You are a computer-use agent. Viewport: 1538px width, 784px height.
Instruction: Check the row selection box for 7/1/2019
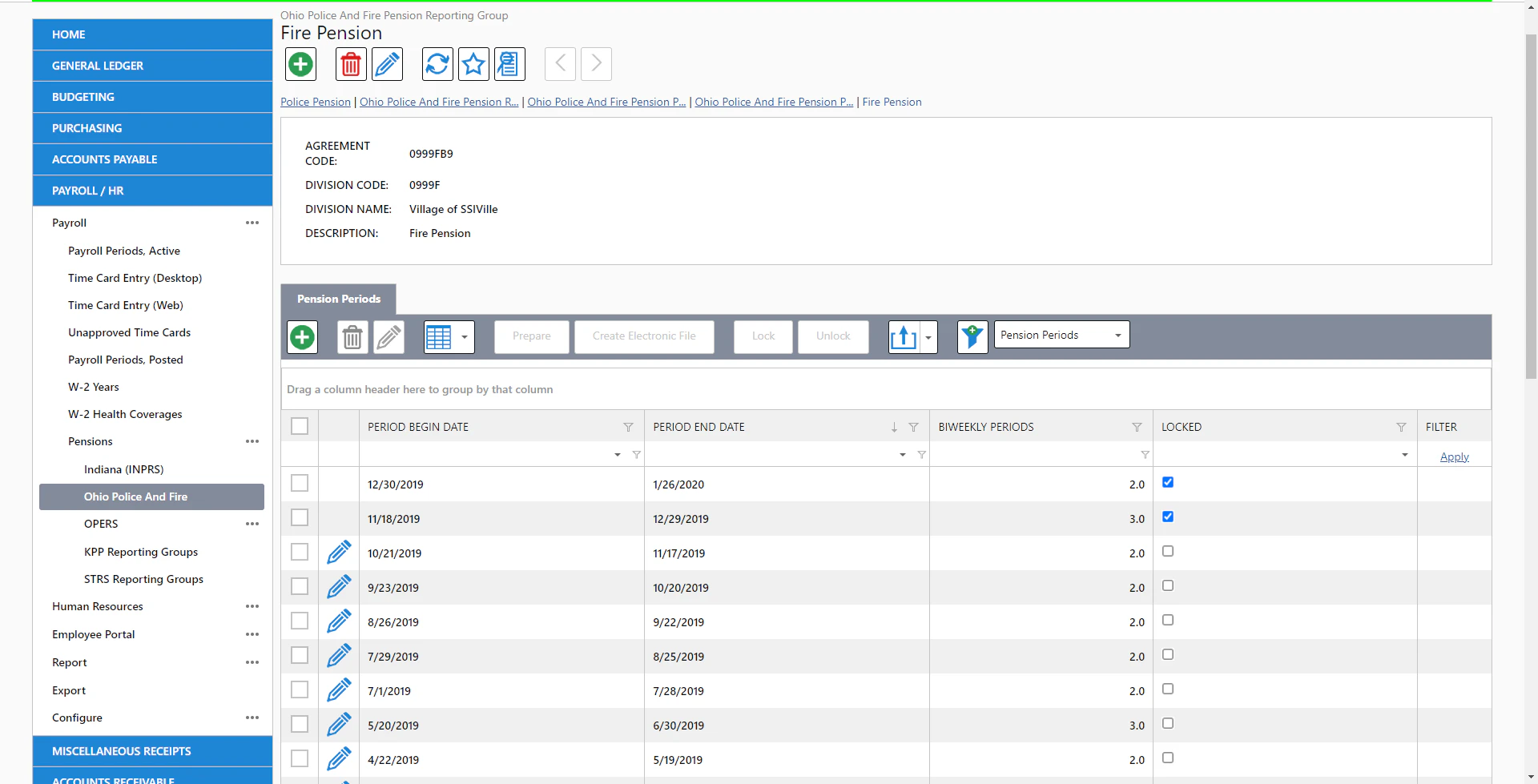(299, 690)
